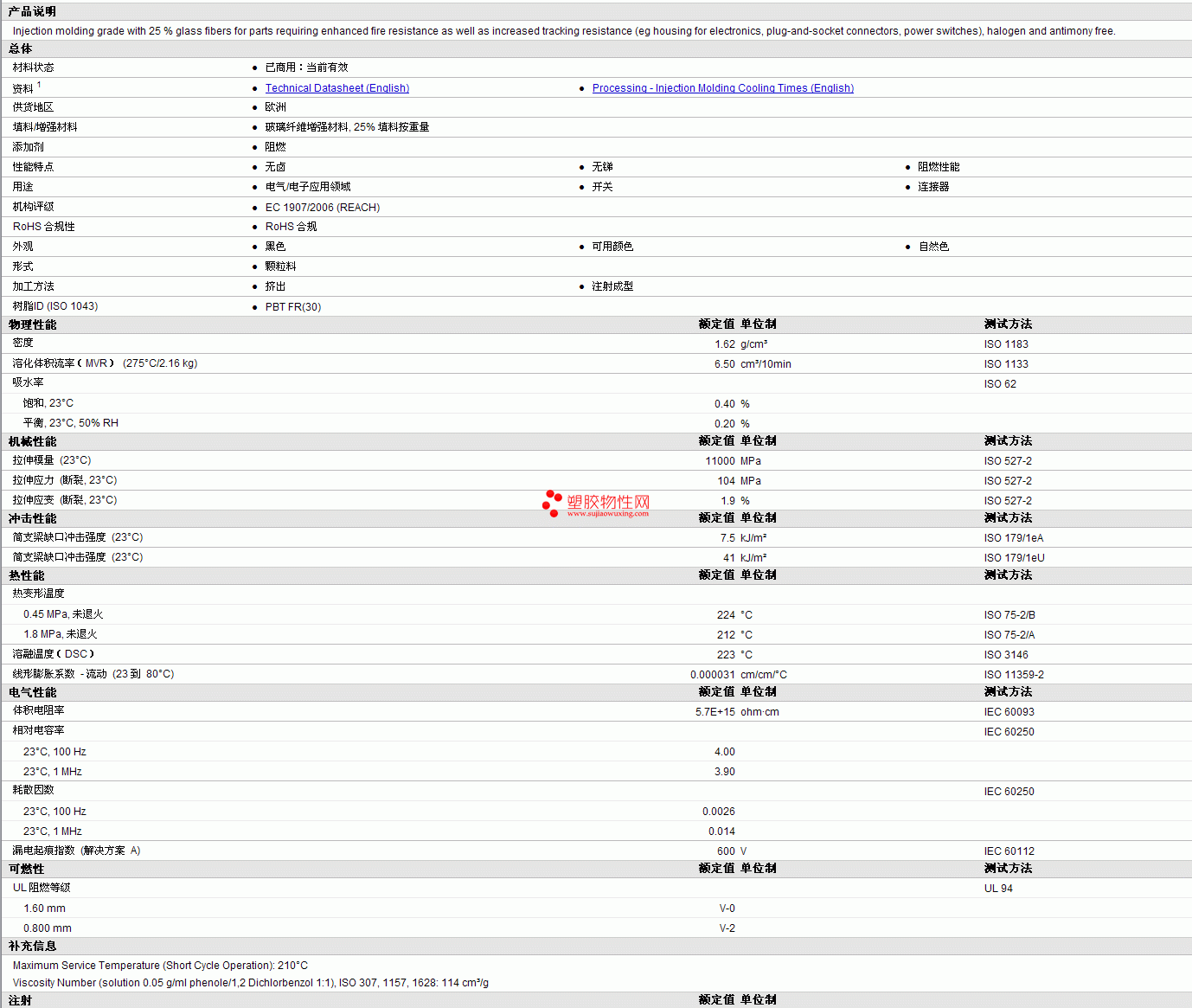Open Processing - Injection Molding Cooling Times link
The image size is (1192, 1008).
723,88
